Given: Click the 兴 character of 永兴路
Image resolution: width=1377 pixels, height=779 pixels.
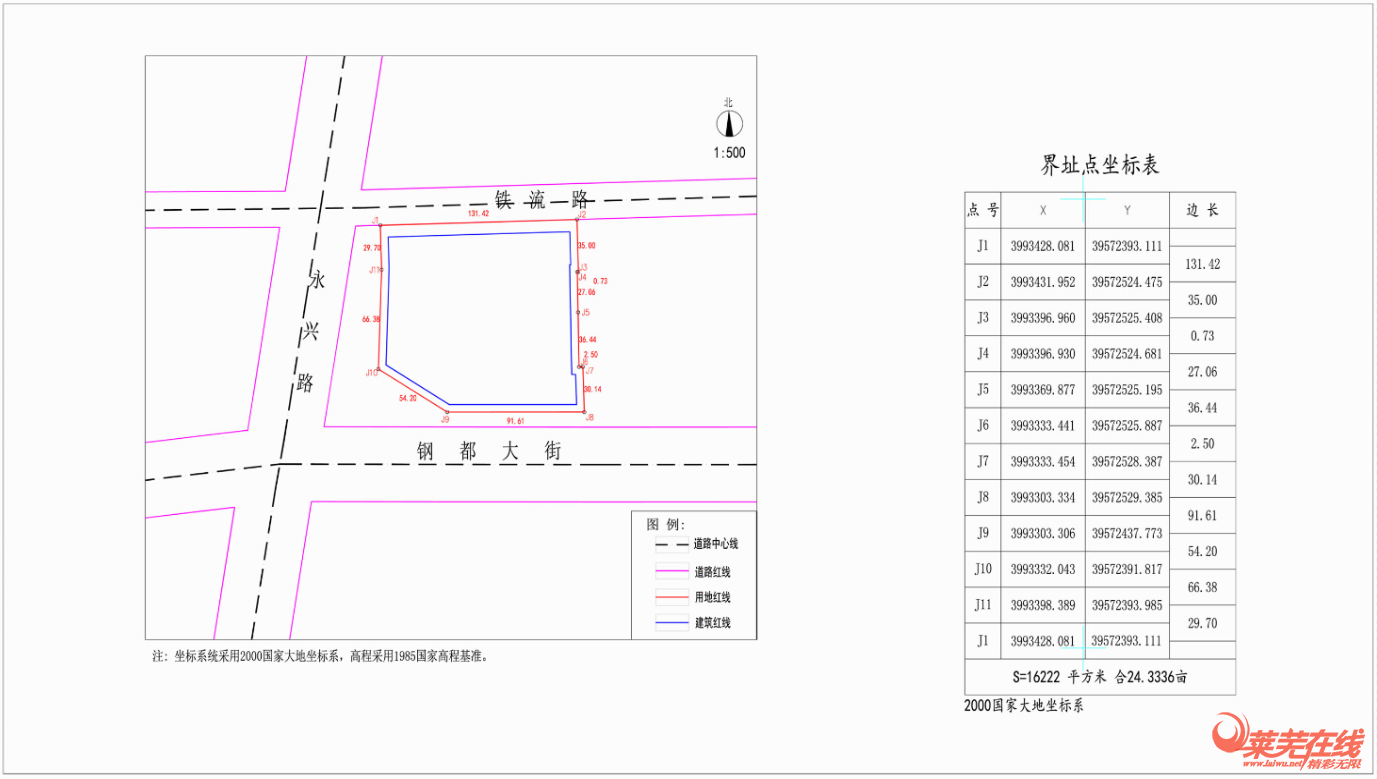Looking at the screenshot, I should (x=311, y=331).
